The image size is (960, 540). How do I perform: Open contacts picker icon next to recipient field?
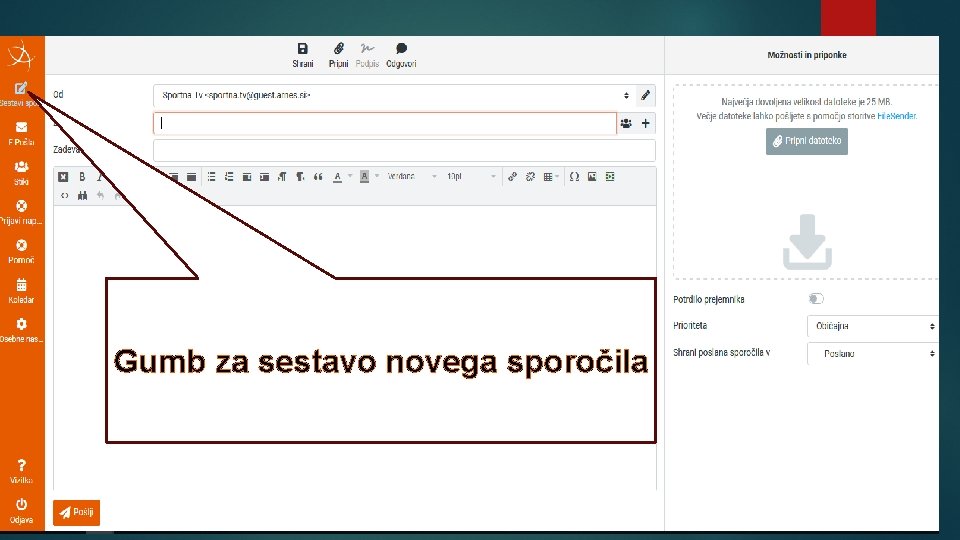click(x=626, y=123)
